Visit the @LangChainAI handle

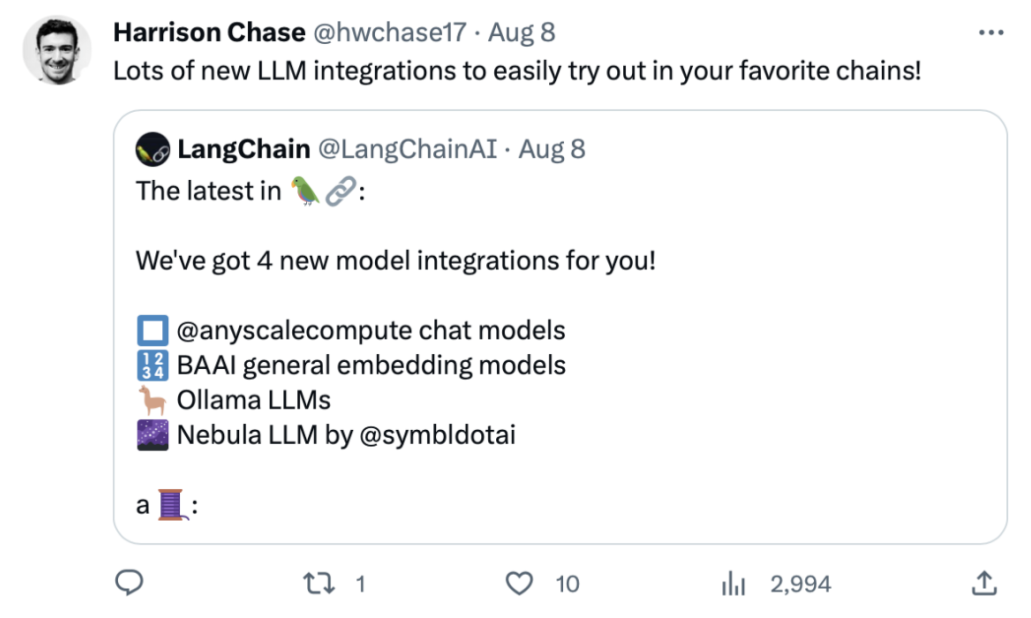click(408, 149)
